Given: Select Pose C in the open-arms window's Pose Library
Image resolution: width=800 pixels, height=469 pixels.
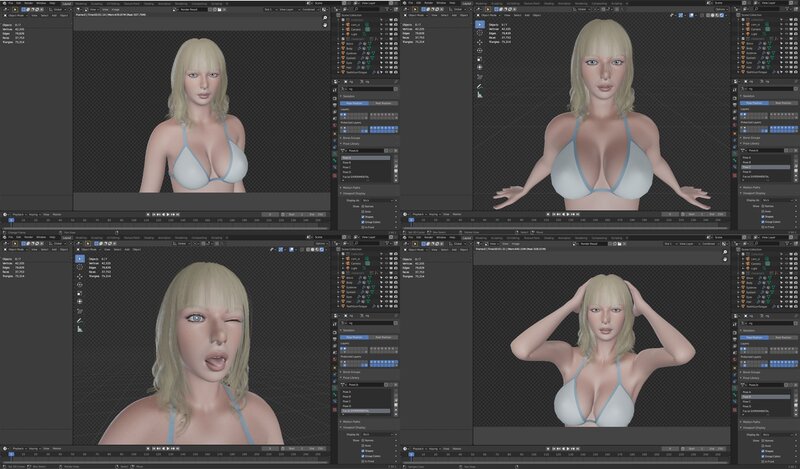Looking at the screenshot, I should 747,165.
